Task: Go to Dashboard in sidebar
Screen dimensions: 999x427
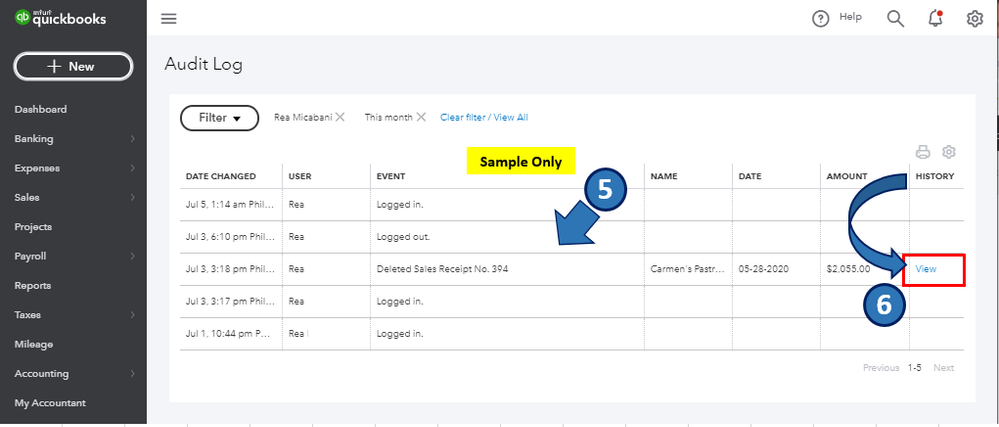Action: pyautogui.click(x=40, y=109)
